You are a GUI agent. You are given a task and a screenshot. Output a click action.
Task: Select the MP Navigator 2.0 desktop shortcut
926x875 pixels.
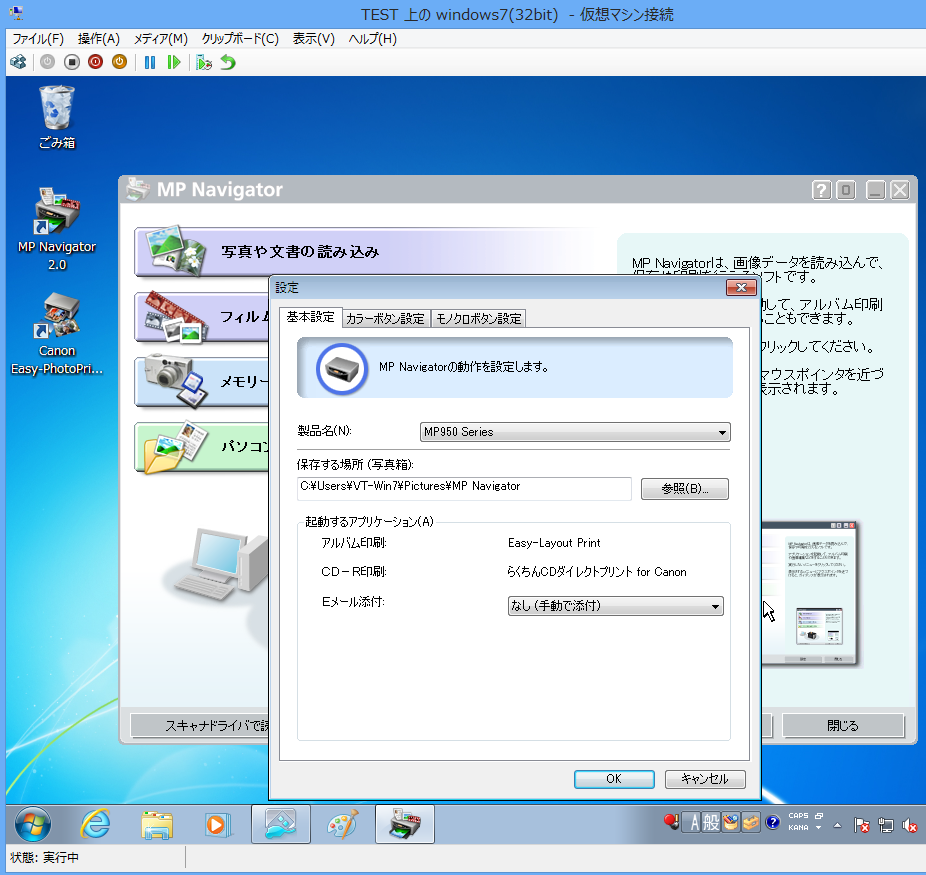[57, 229]
